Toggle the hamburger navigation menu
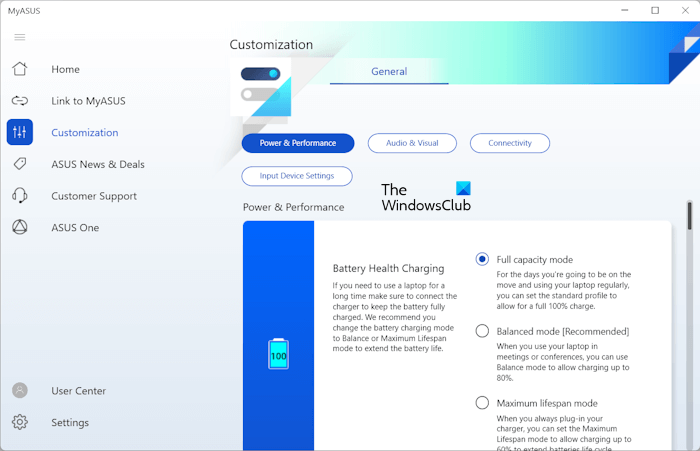This screenshot has width=700, height=451. point(20,37)
